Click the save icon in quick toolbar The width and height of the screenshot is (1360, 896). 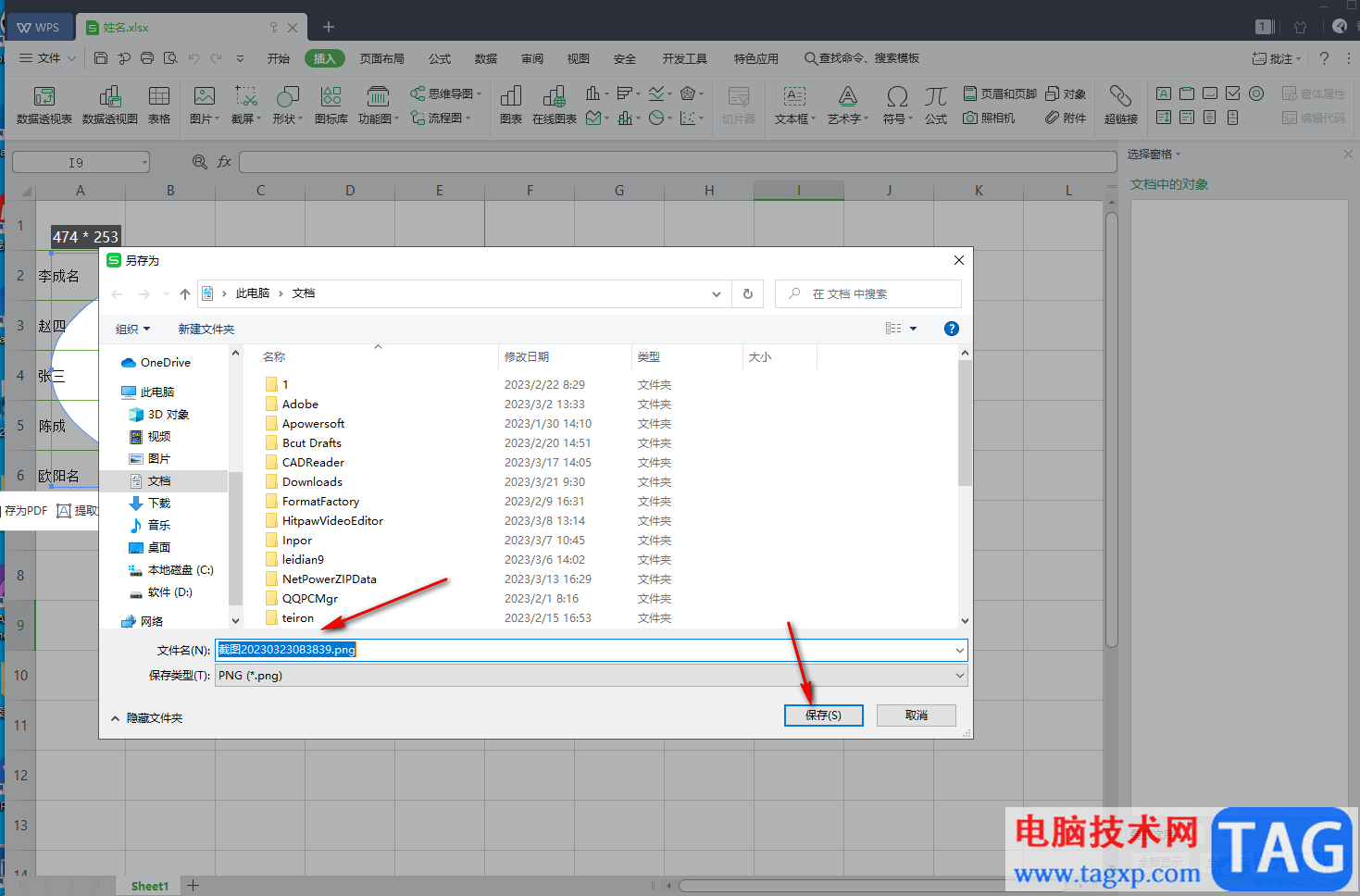(101, 58)
